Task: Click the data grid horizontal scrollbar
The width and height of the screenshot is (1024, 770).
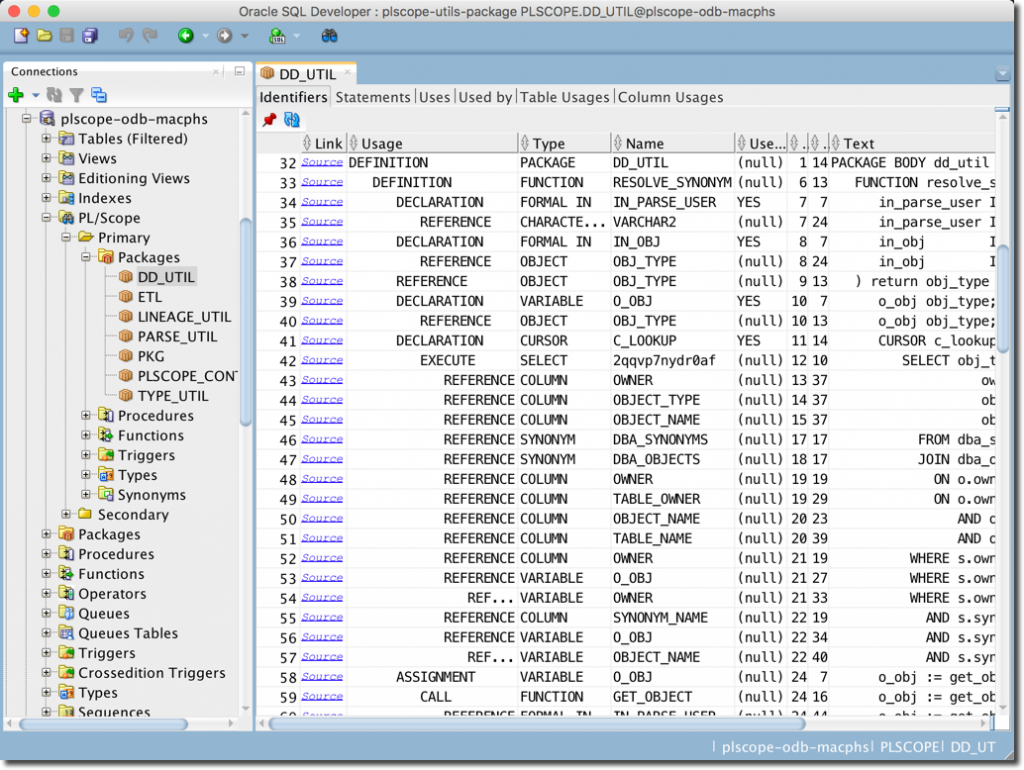Action: pyautogui.click(x=537, y=723)
